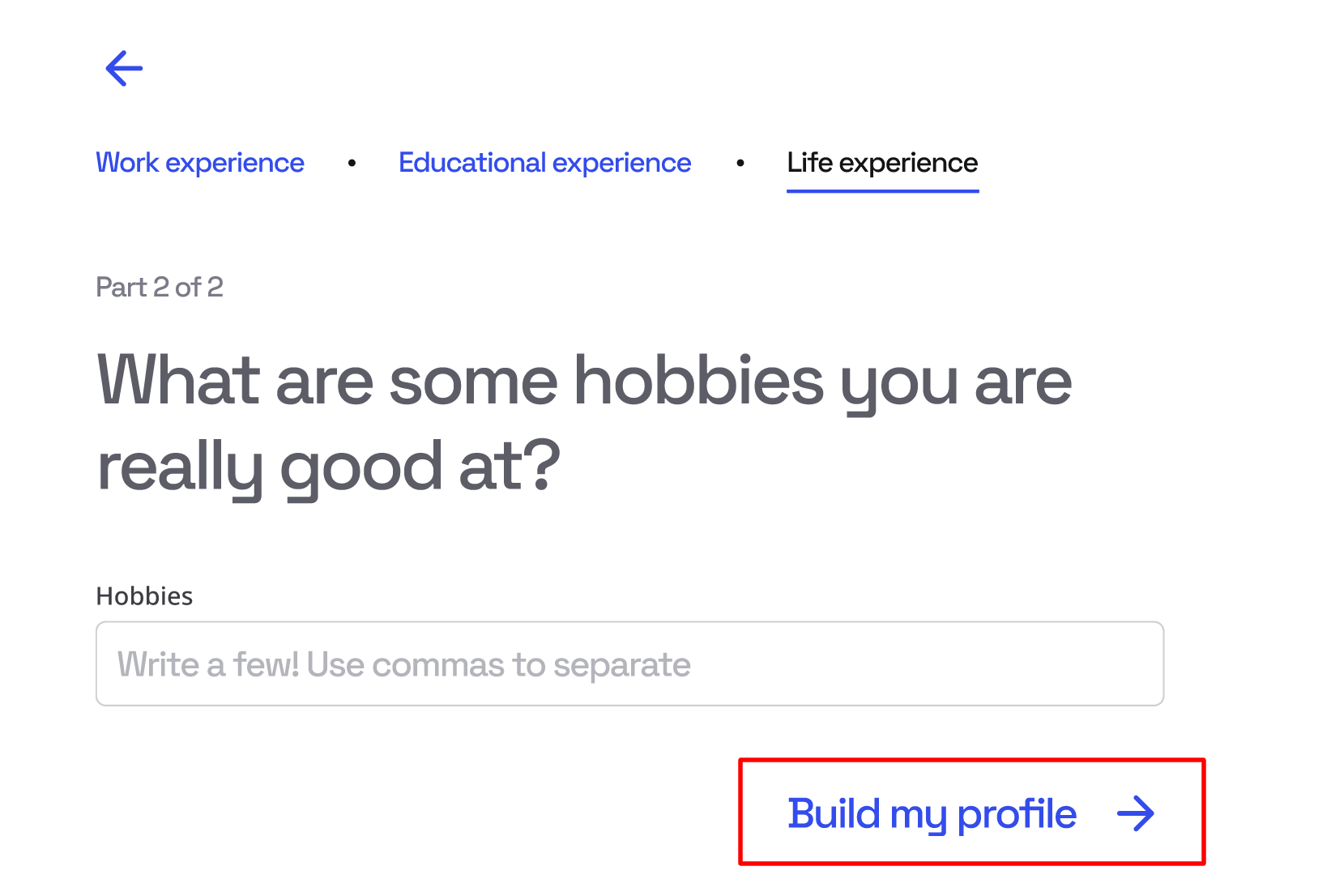Click the blue back arrow icon

pos(124,68)
